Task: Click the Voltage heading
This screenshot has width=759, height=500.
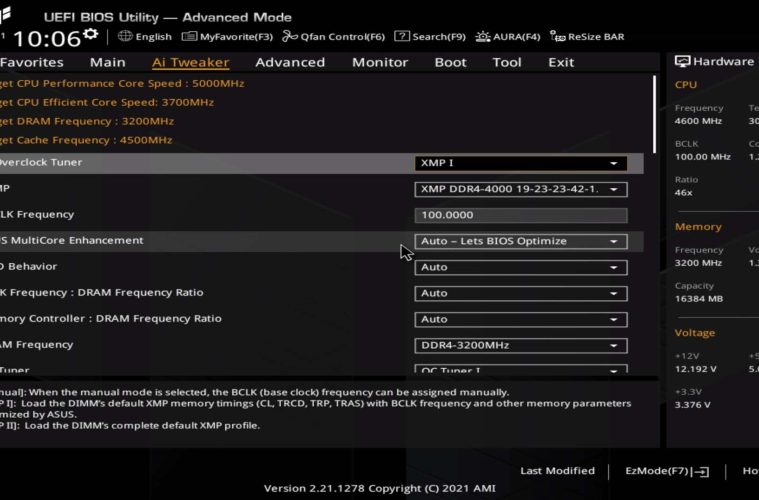Action: point(695,333)
